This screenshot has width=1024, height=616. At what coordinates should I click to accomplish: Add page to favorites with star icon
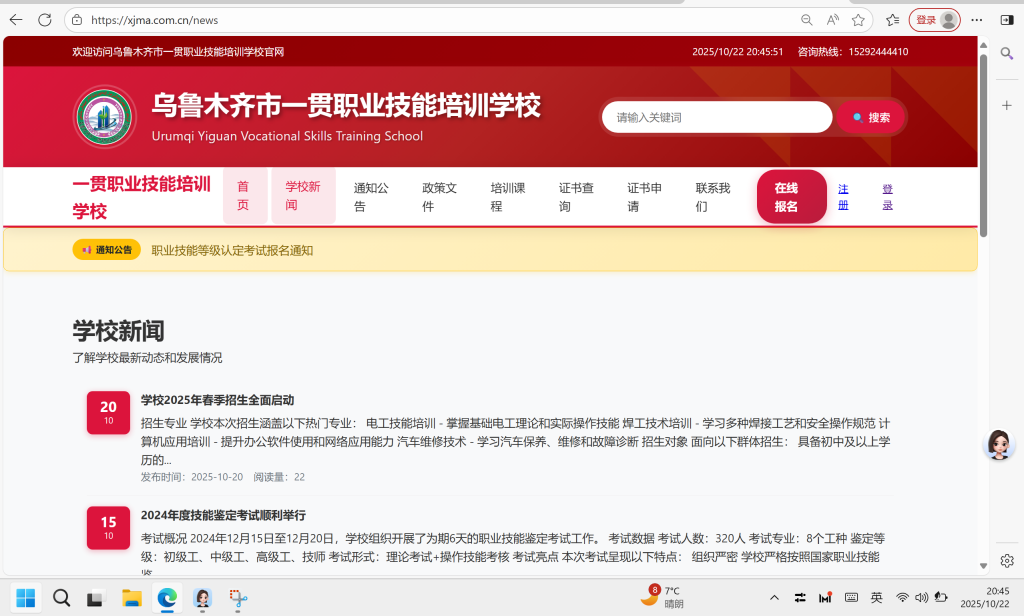click(858, 20)
